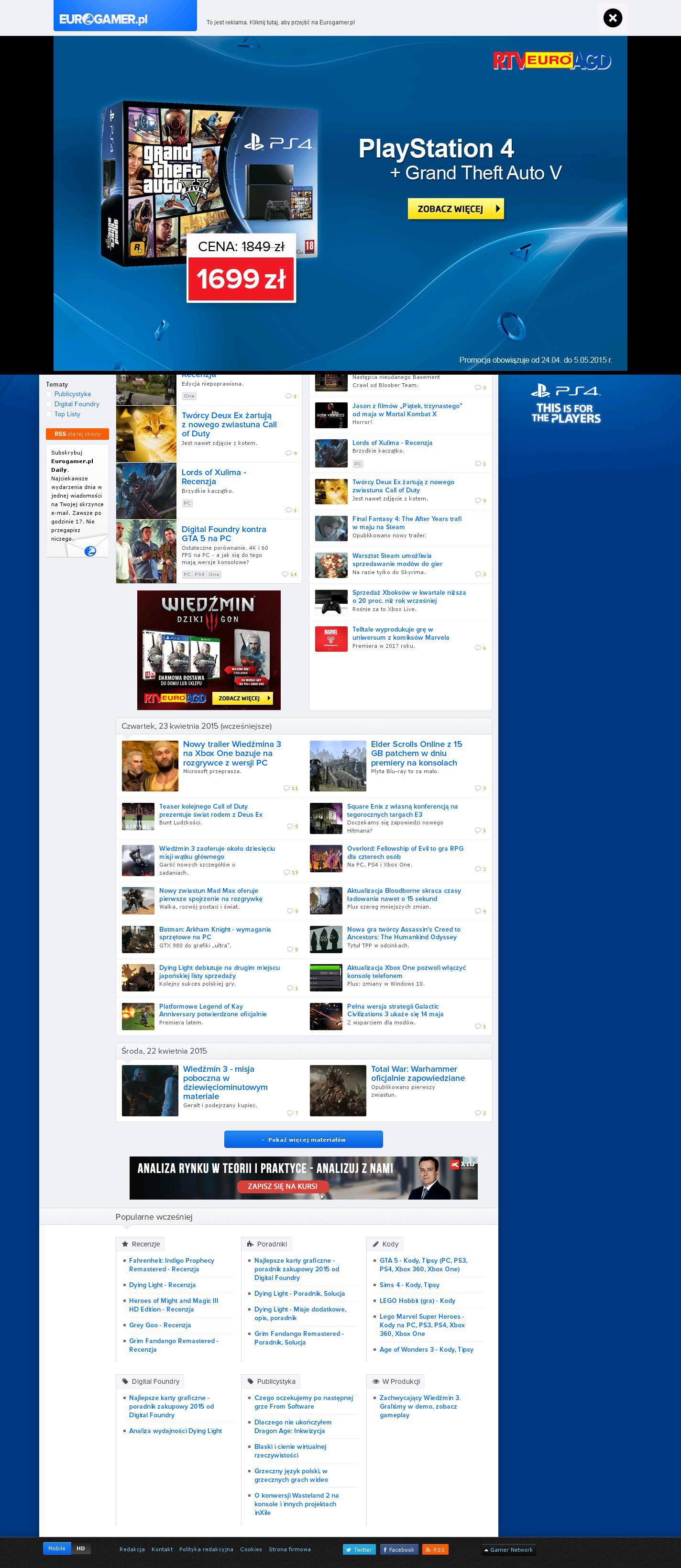
Task: Open the Kontakt footer link
Action: tap(162, 1549)
